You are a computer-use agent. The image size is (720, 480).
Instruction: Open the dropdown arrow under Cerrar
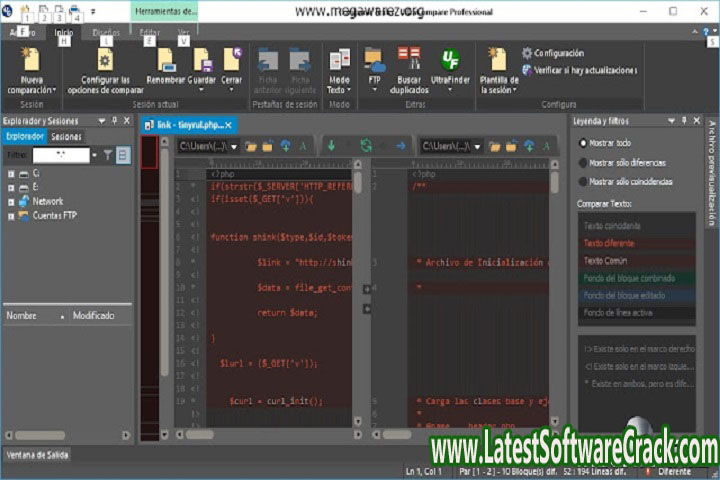coord(231,90)
